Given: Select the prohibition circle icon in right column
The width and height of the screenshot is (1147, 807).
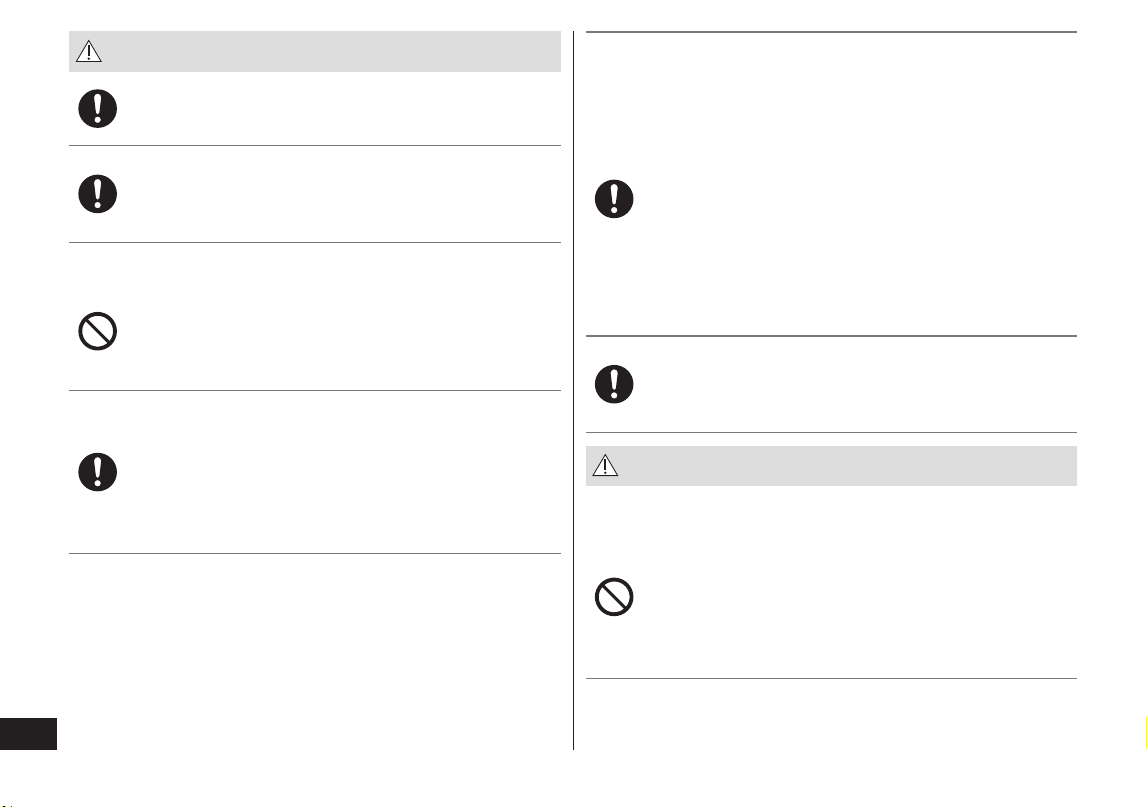Looking at the screenshot, I should point(614,597).
